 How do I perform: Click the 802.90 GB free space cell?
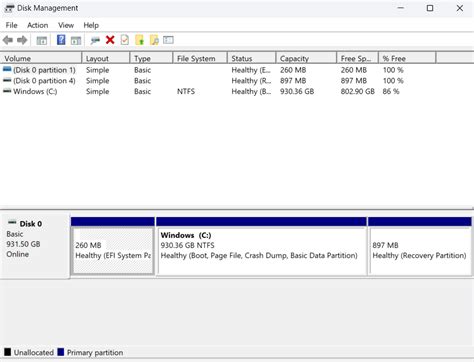[x=357, y=91]
